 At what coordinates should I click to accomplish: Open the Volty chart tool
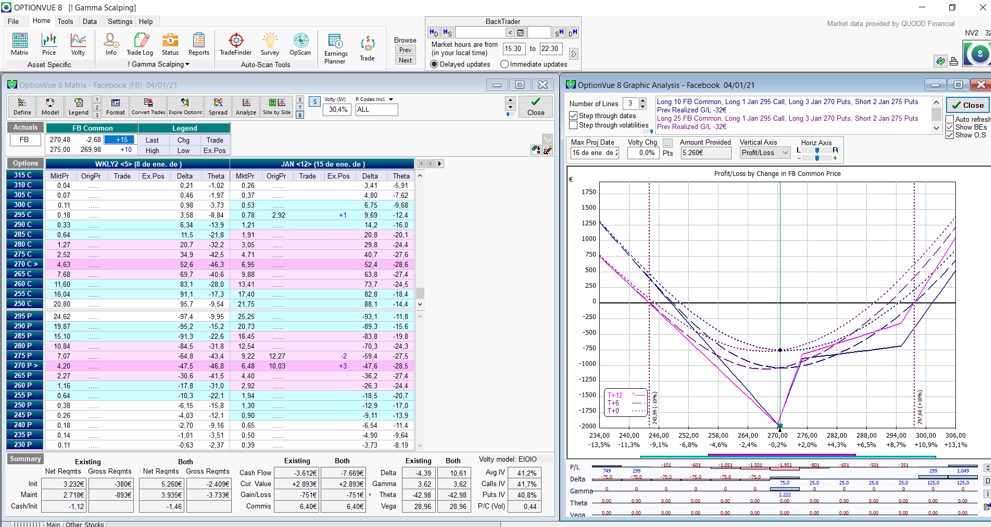pos(78,44)
